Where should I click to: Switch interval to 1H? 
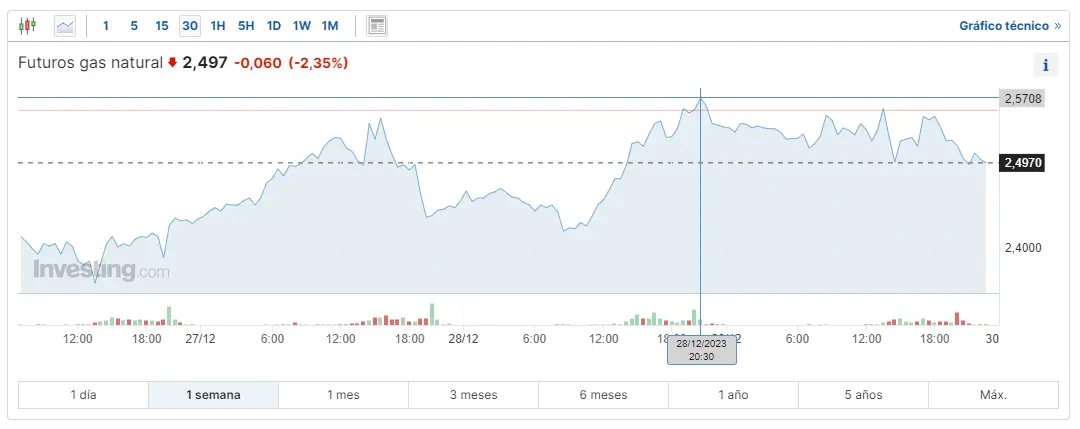(218, 25)
